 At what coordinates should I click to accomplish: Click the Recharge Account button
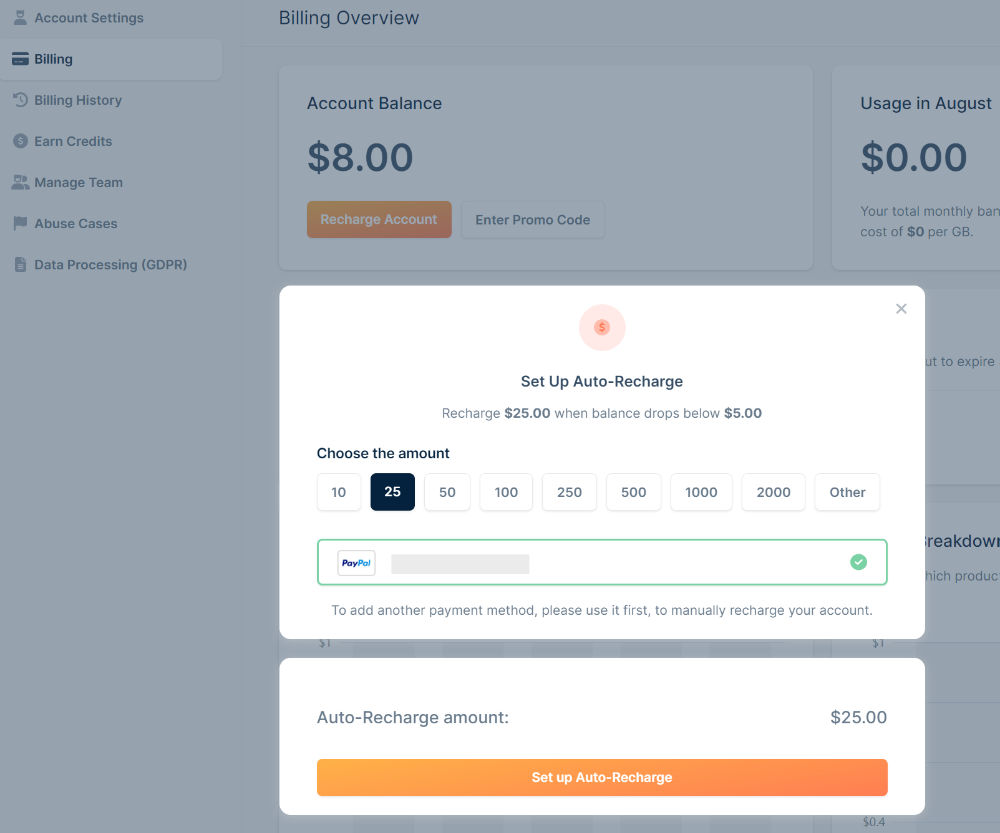click(379, 219)
